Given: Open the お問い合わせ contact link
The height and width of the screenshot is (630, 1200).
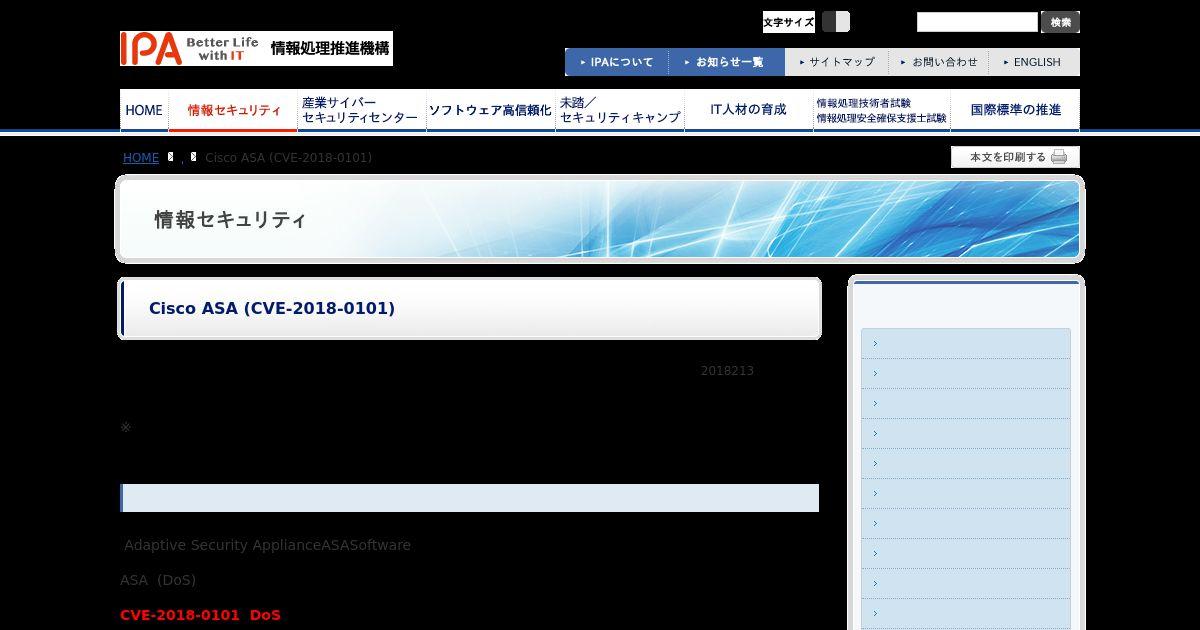Looking at the screenshot, I should coord(939,62).
